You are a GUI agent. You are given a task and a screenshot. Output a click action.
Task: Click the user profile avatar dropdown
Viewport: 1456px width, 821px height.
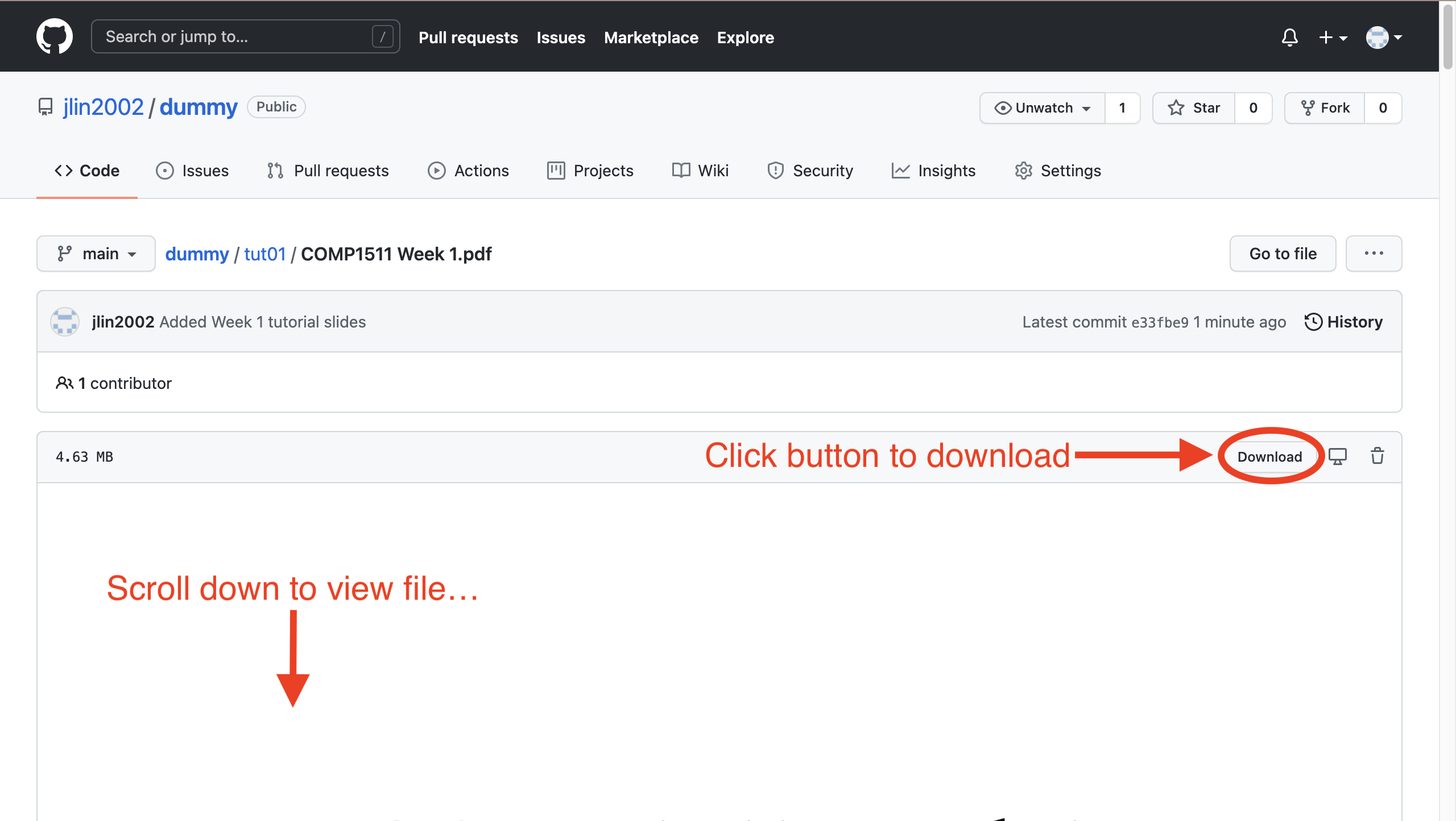point(1385,37)
